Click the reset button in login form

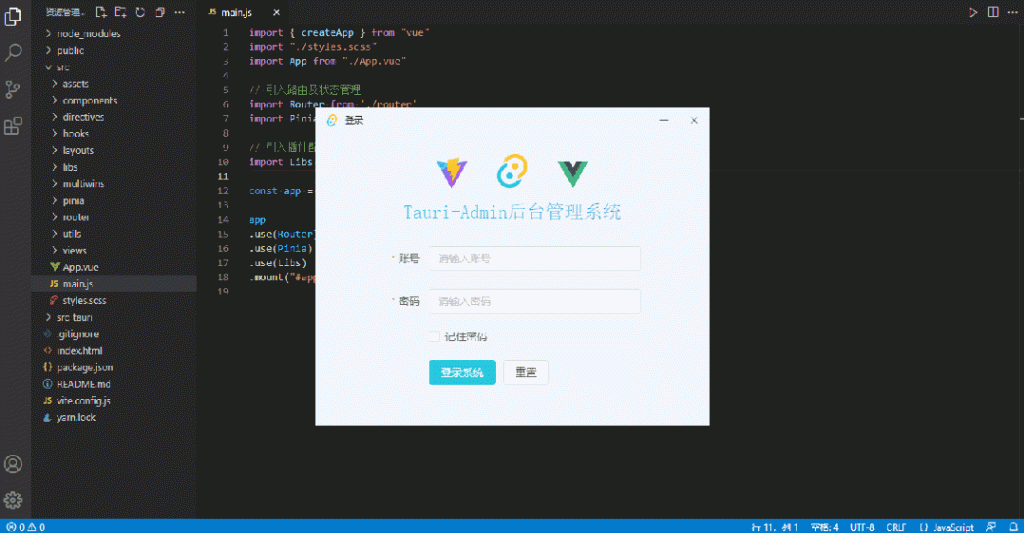(x=526, y=372)
